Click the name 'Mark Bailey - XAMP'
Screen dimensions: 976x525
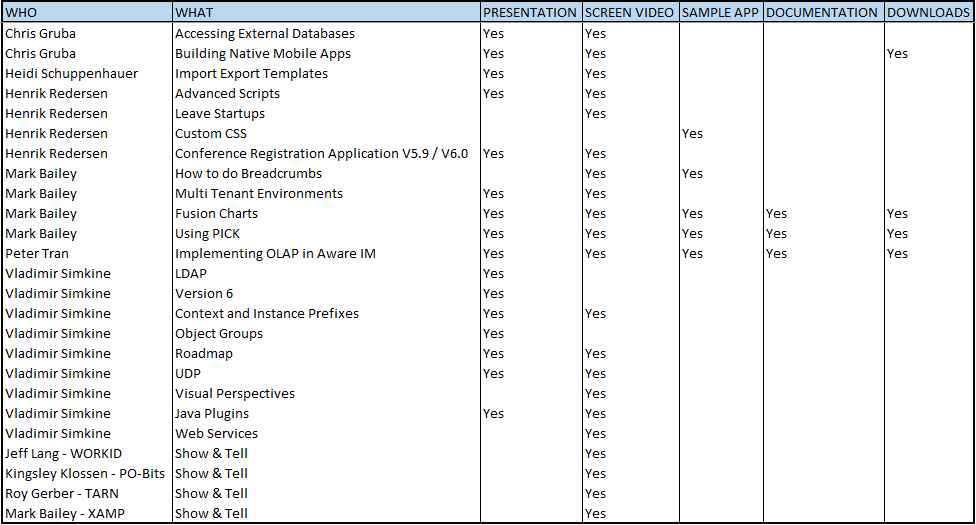(65, 513)
